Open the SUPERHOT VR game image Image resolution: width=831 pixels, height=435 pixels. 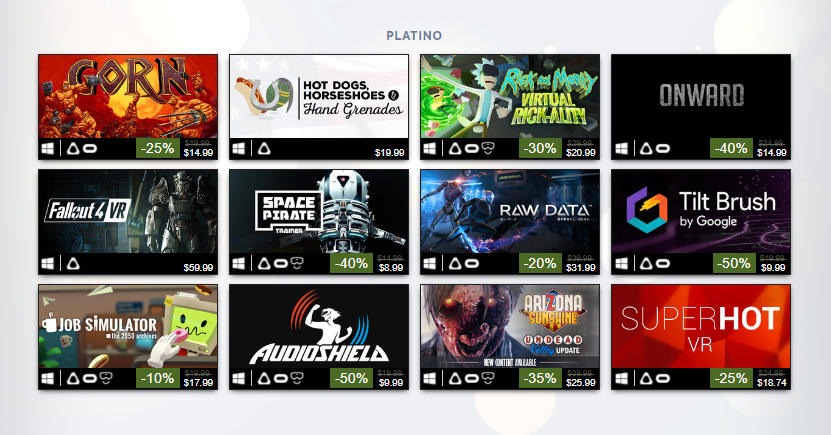701,326
